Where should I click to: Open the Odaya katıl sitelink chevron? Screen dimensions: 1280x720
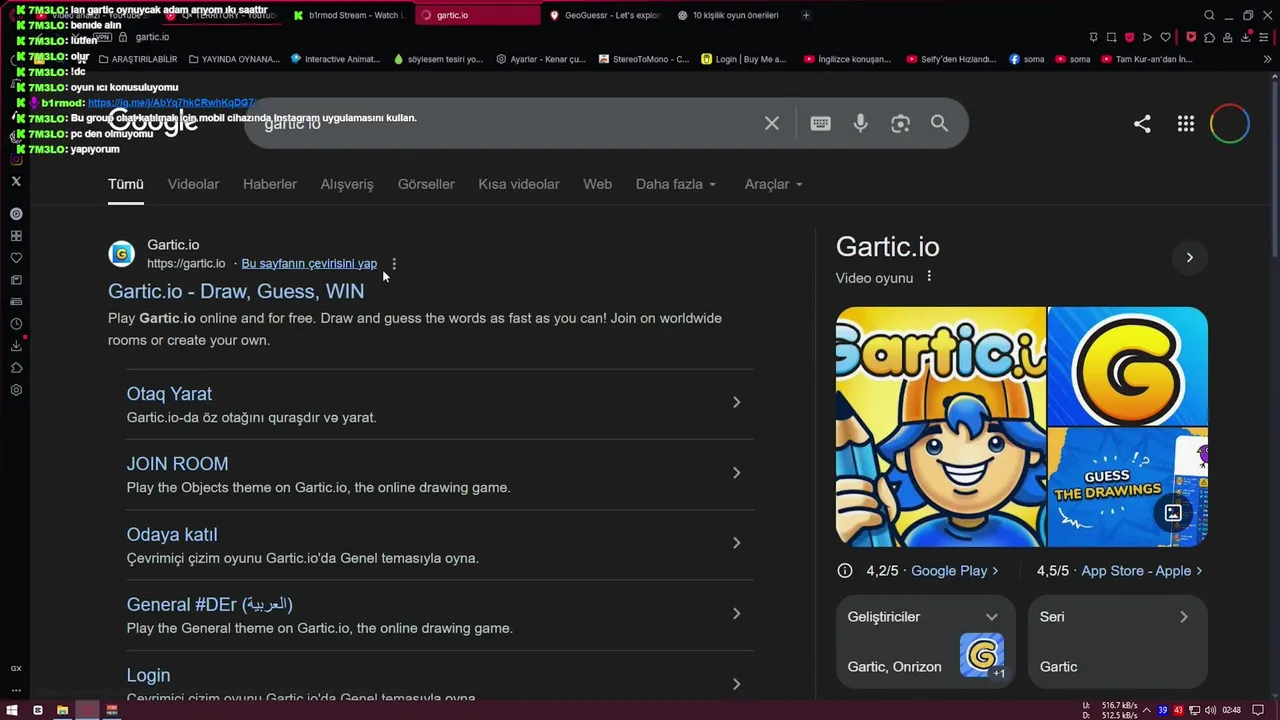tap(736, 543)
